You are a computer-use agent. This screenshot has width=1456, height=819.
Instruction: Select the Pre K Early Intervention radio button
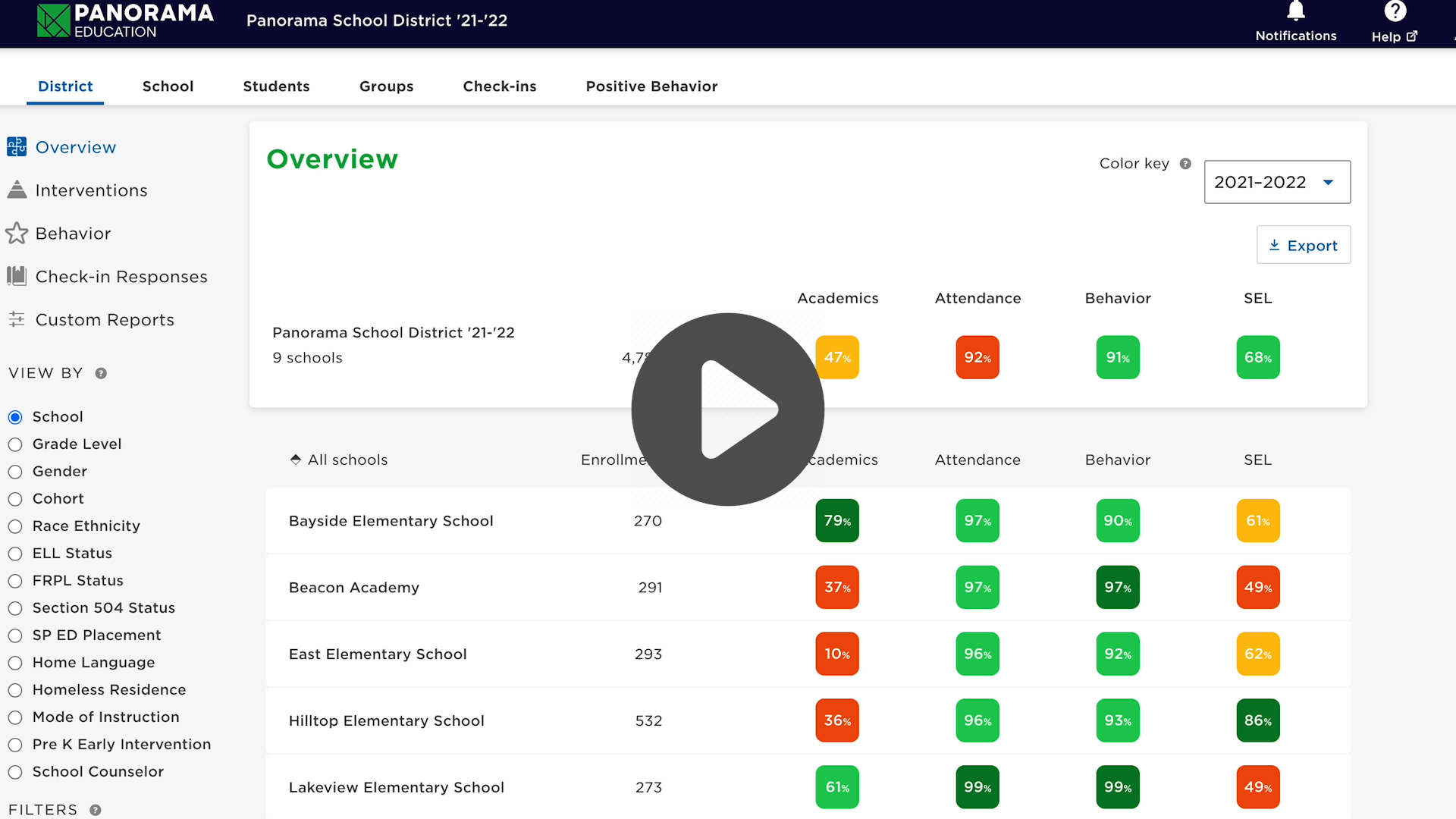click(15, 745)
